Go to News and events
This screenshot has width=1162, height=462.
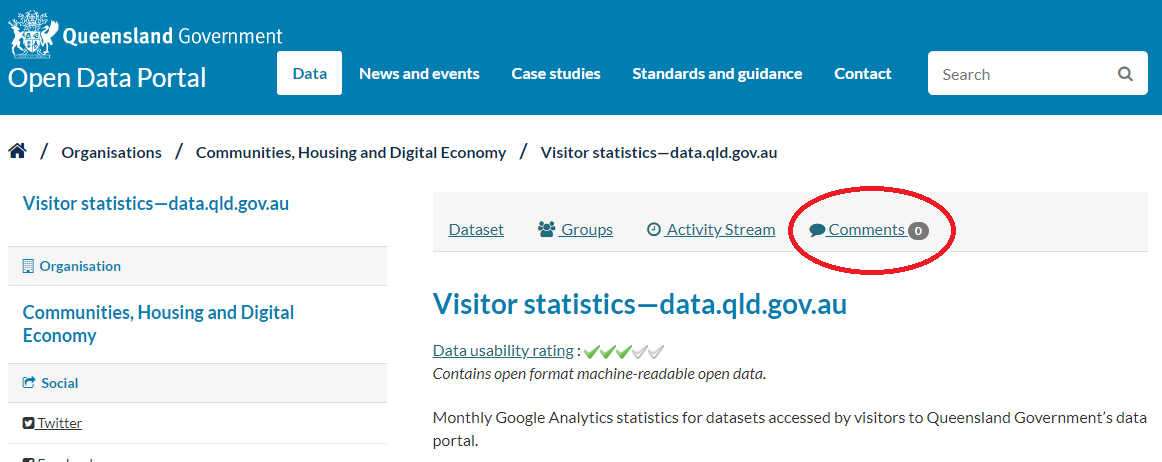419,74
